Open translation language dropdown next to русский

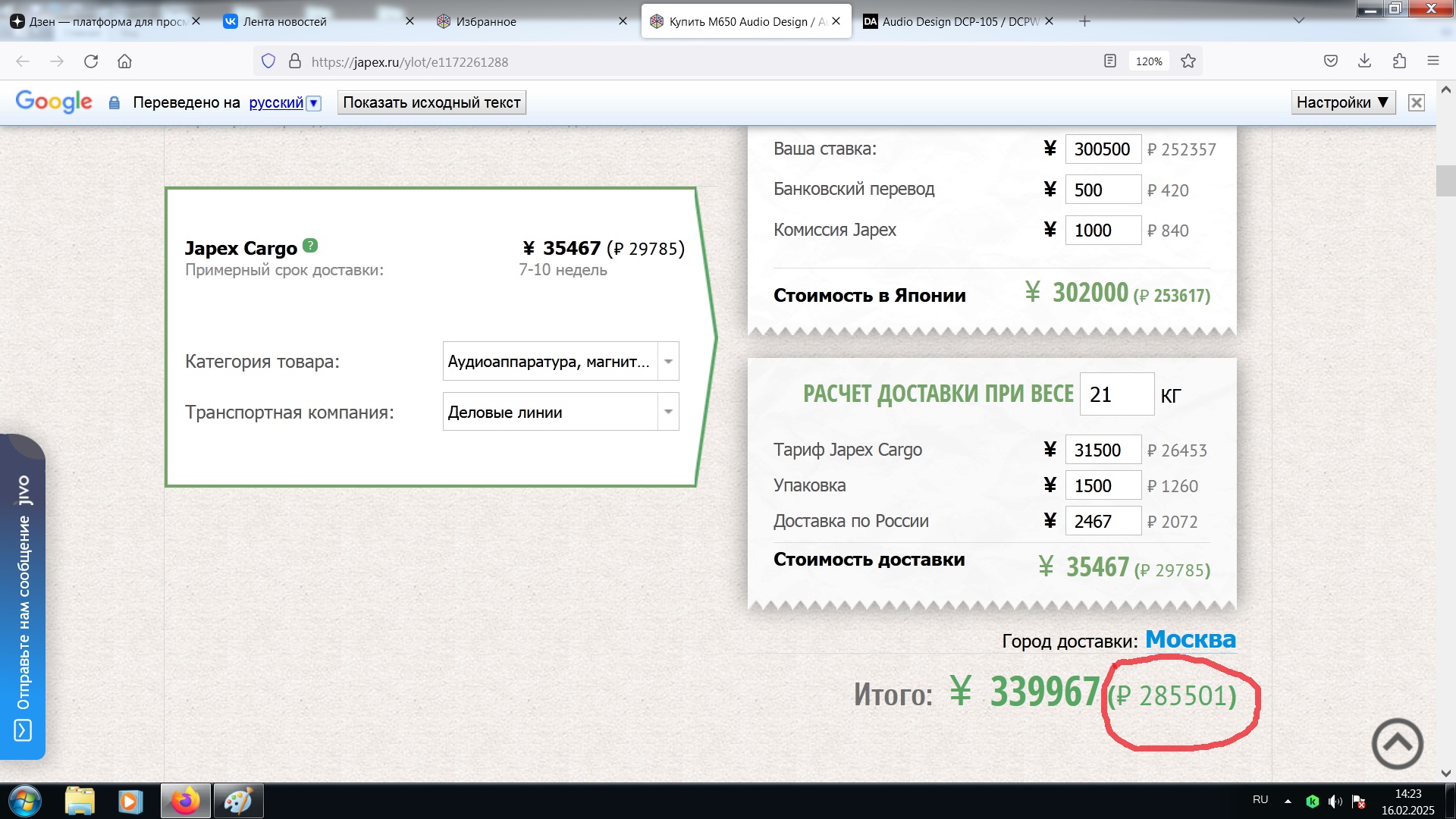point(314,103)
